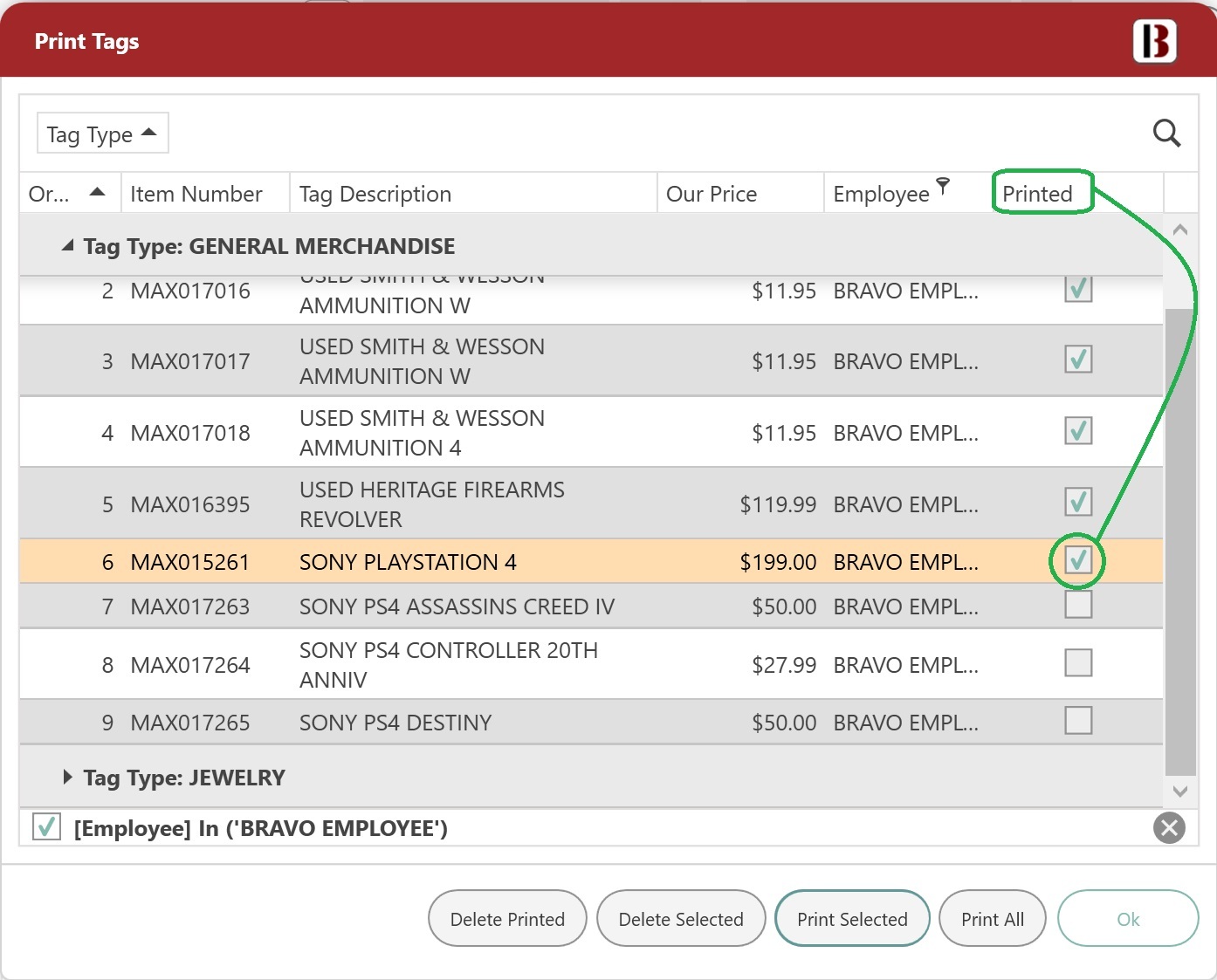Screen dimensions: 1217x980
Task: Click the $27.99 price cell
Action: pos(784,665)
